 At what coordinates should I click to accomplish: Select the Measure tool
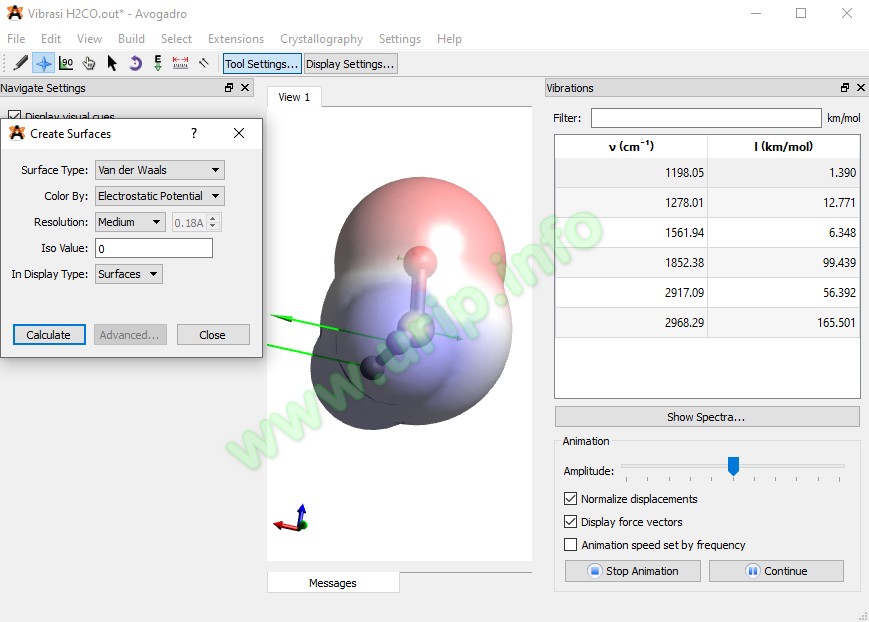tap(181, 63)
